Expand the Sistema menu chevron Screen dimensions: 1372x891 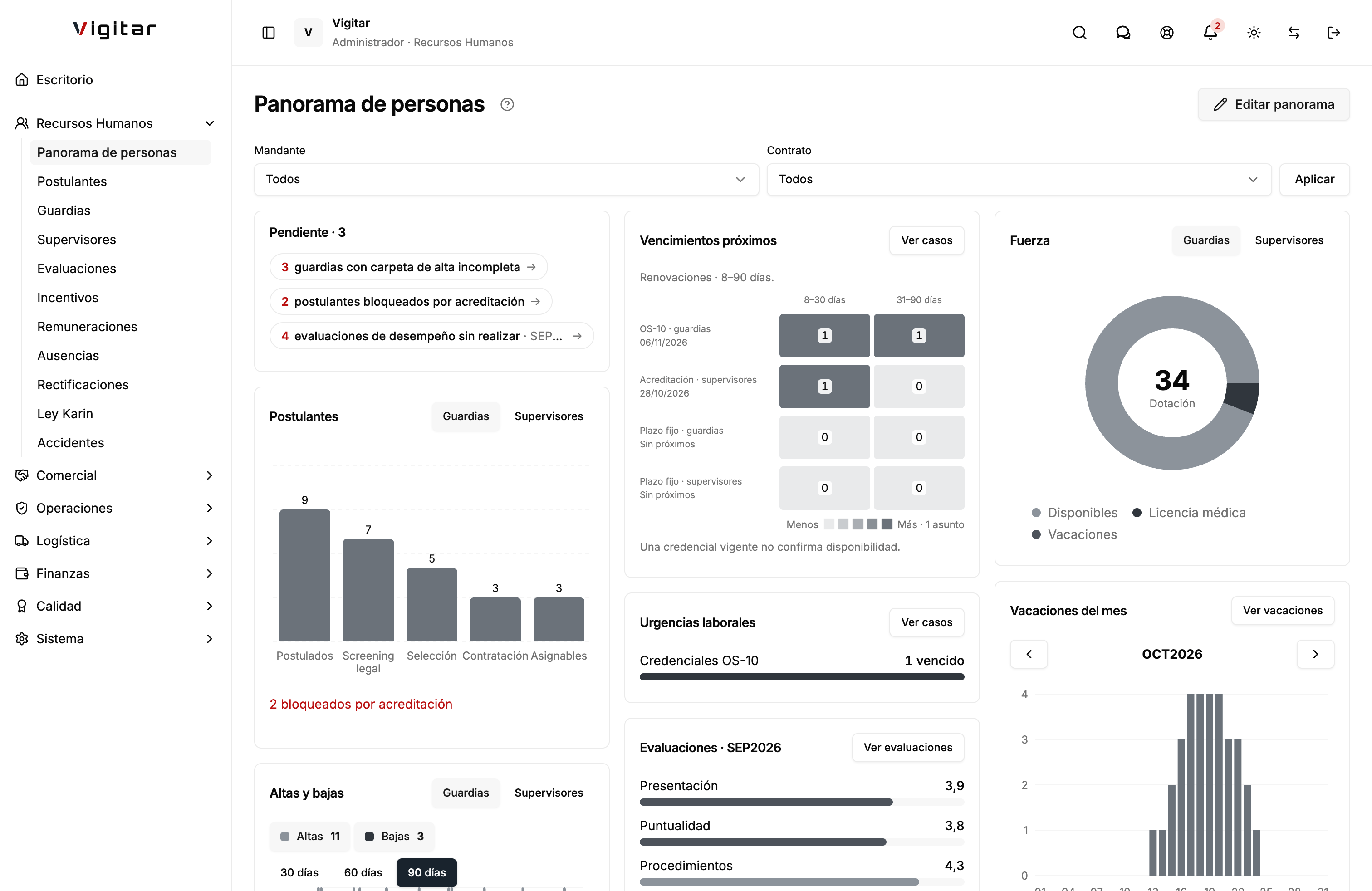[210, 639]
